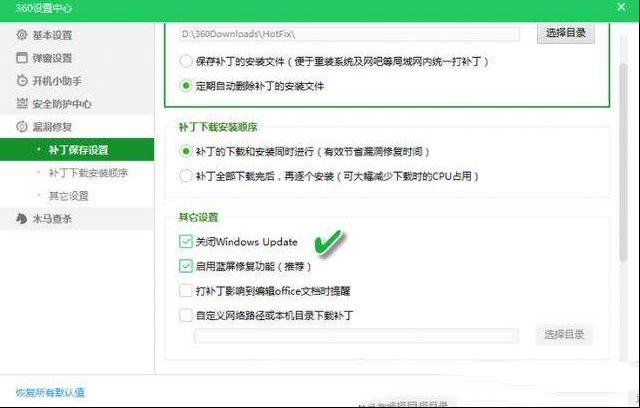Click the D:\360Downloads\HotFix\ path field
This screenshot has height=408, width=640.
349,34
